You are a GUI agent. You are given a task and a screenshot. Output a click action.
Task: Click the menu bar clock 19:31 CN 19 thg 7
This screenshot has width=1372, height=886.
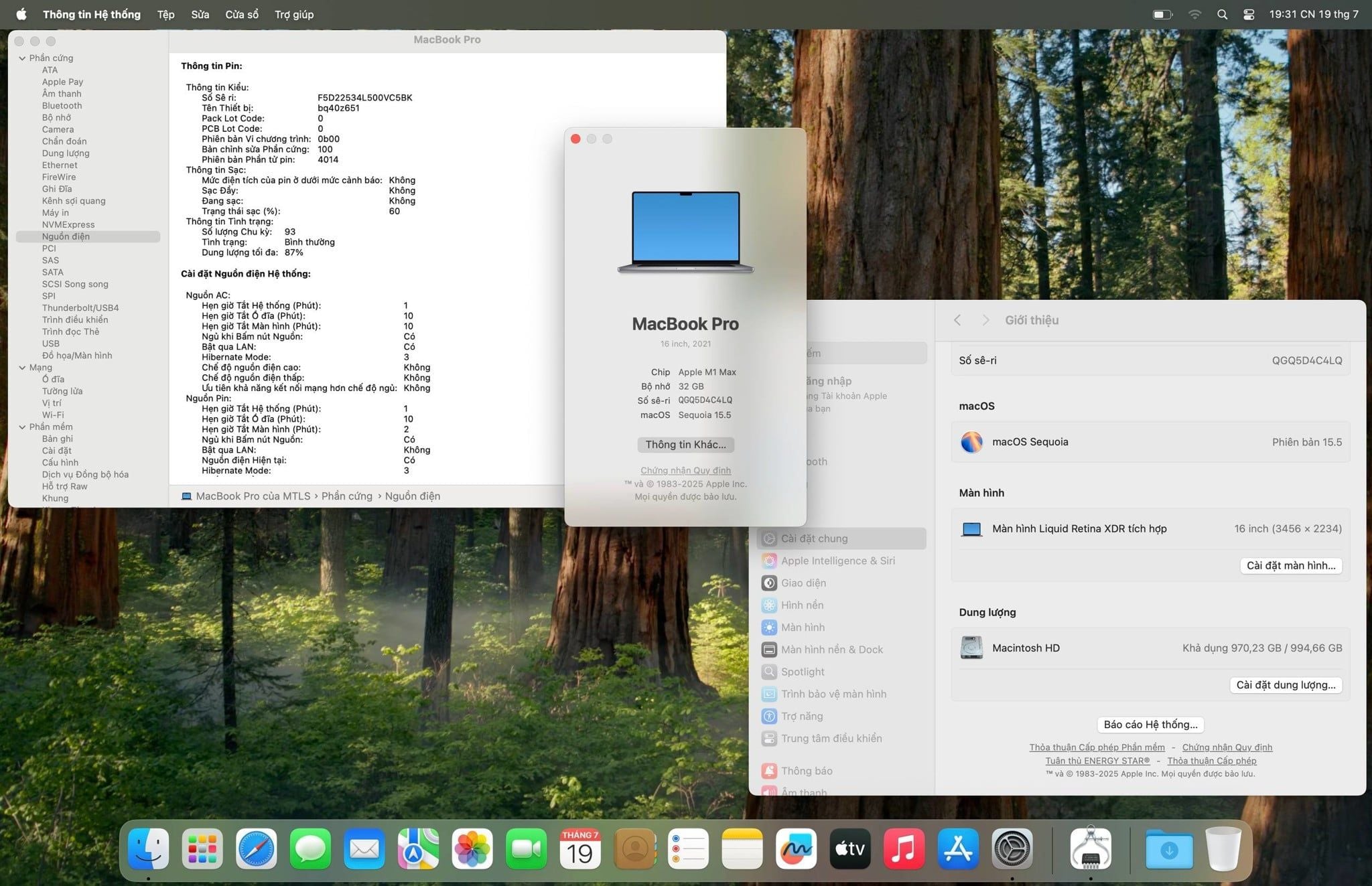(x=1314, y=14)
